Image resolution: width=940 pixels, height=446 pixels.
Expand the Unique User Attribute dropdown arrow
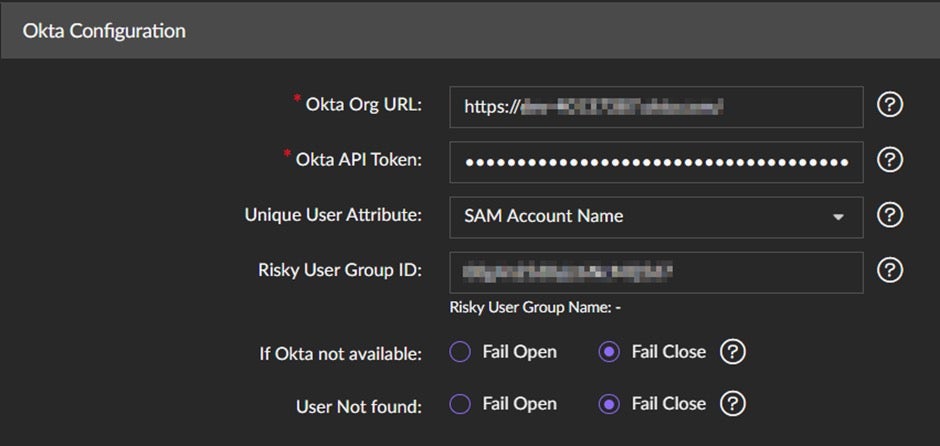[837, 217]
